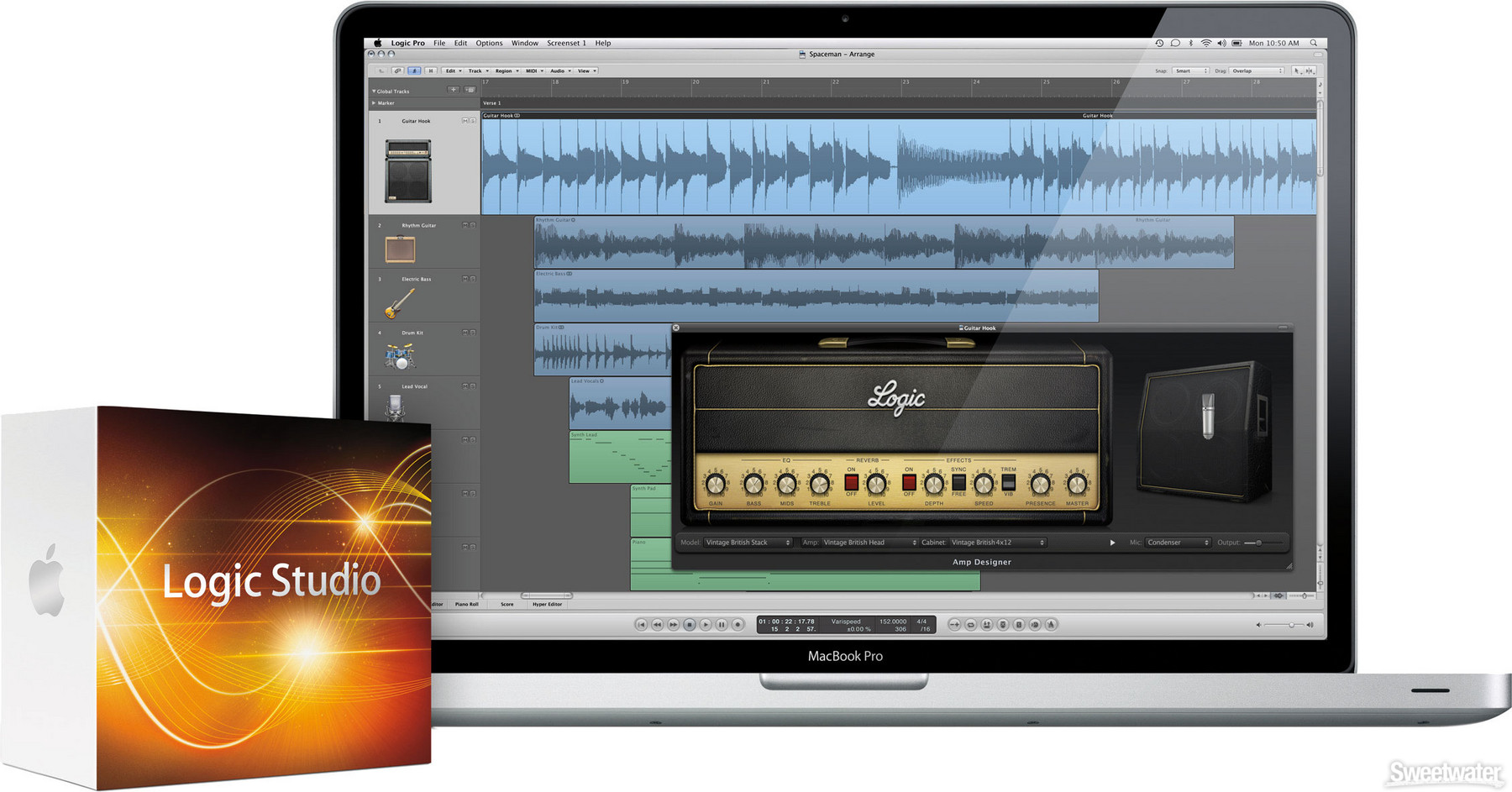The height and width of the screenshot is (792, 1512).
Task: Open the Apple menu
Action: coord(377,43)
